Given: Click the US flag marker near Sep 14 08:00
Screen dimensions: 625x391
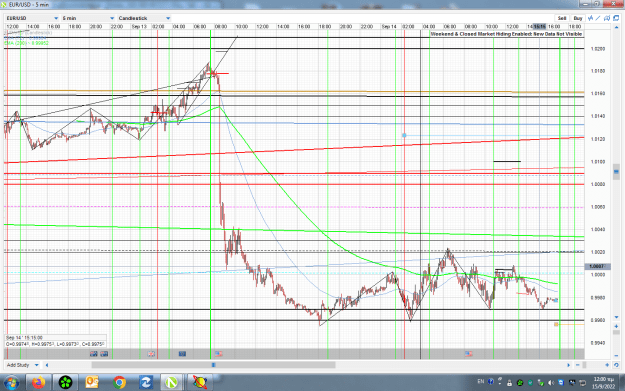Looking at the screenshot, I should point(469,354).
